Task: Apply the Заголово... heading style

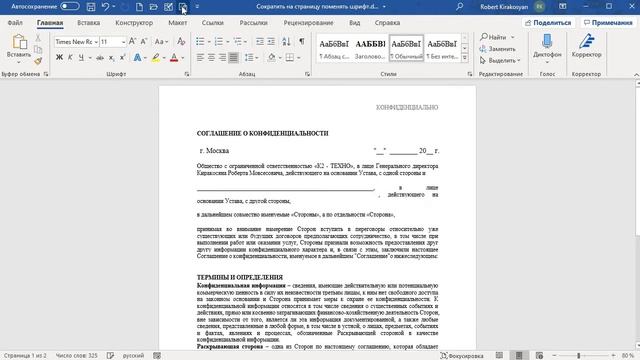Action: (370, 48)
